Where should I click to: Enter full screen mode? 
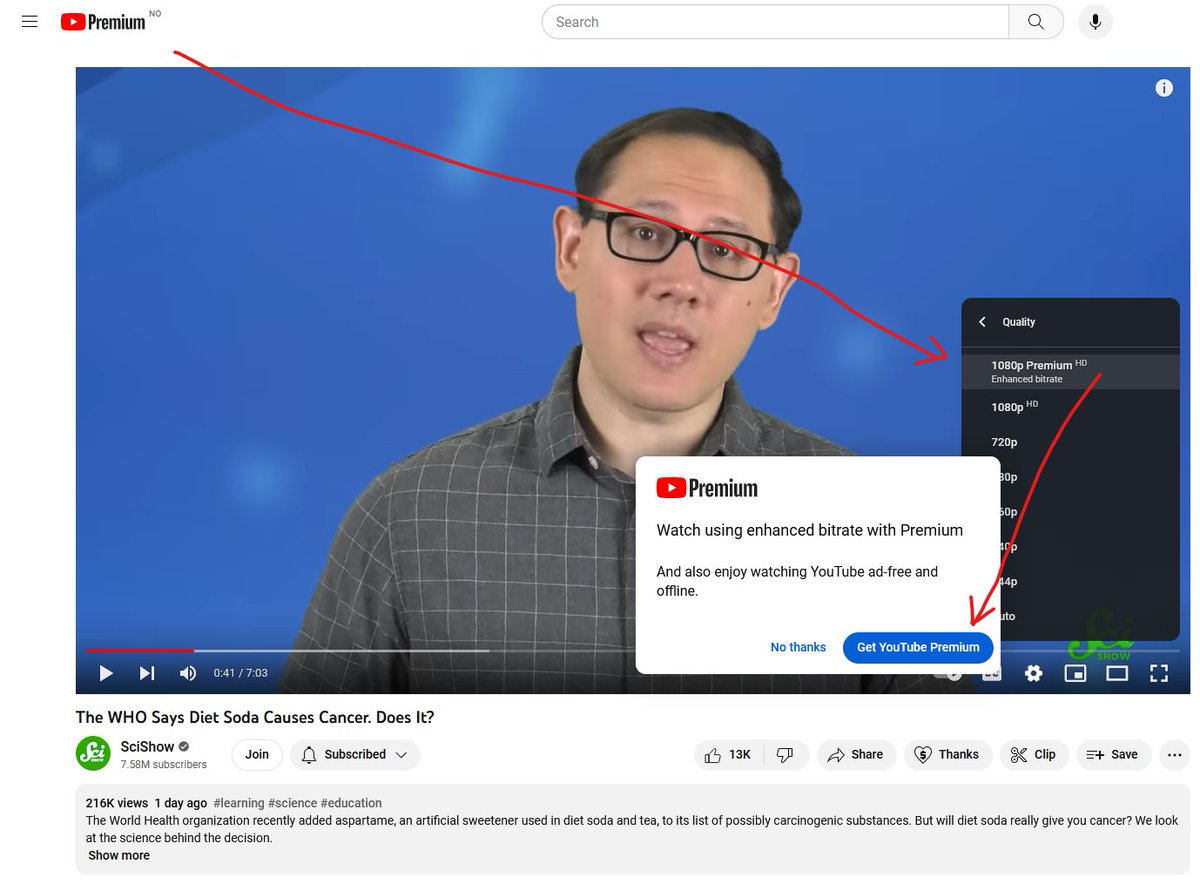(x=1159, y=673)
